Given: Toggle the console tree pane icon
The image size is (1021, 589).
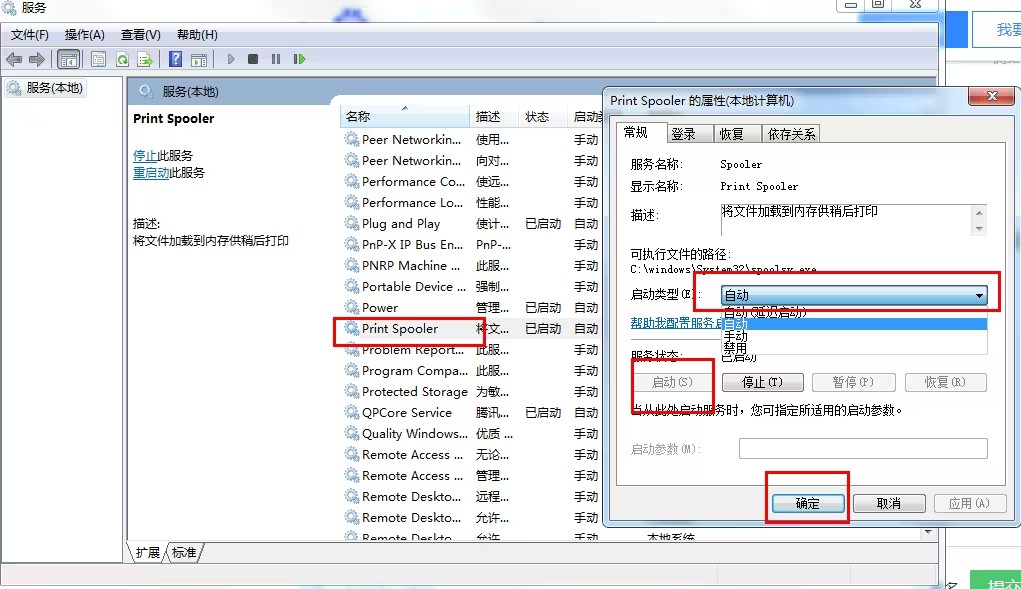Looking at the screenshot, I should (x=68, y=58).
